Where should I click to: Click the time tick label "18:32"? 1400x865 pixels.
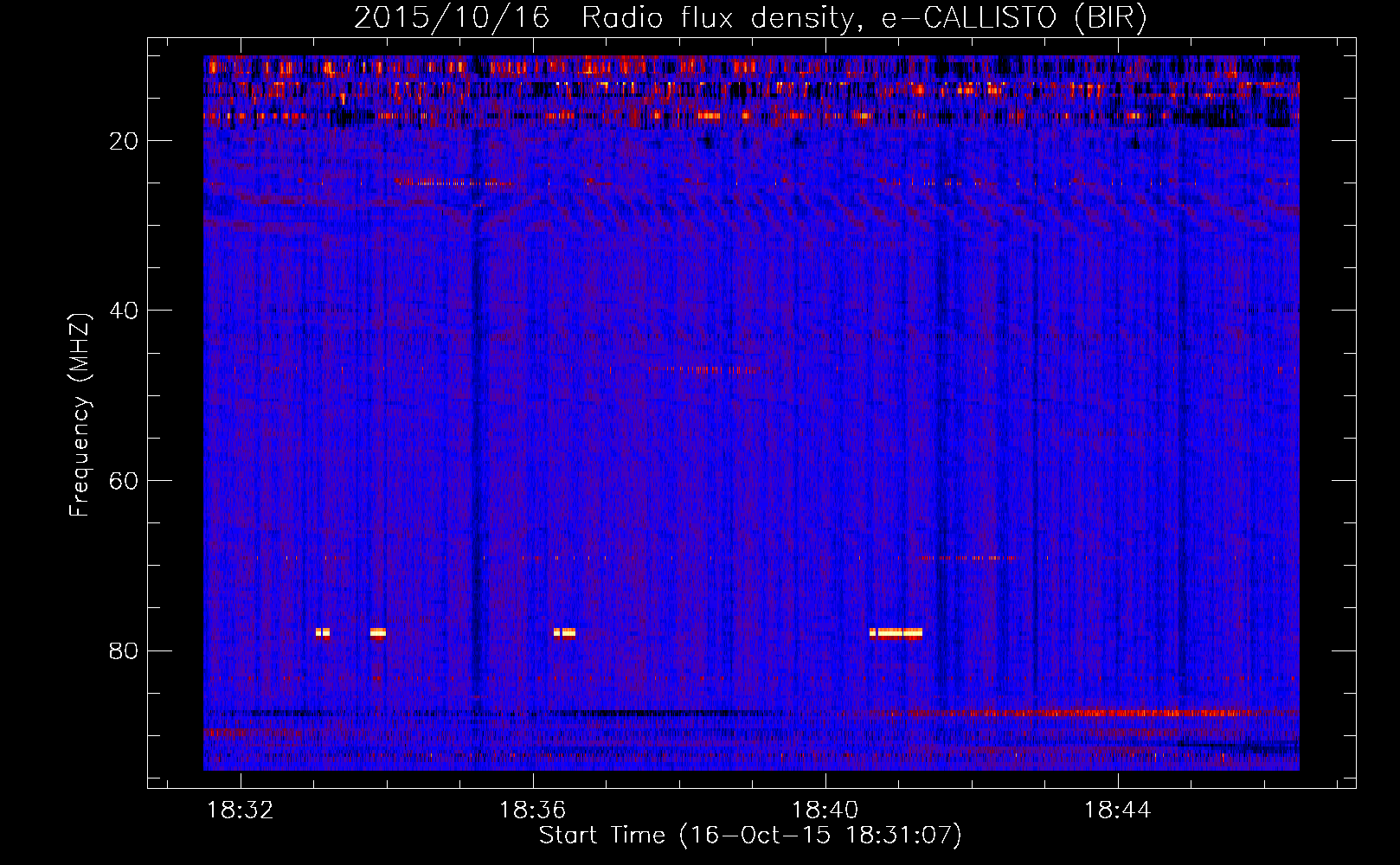click(241, 811)
